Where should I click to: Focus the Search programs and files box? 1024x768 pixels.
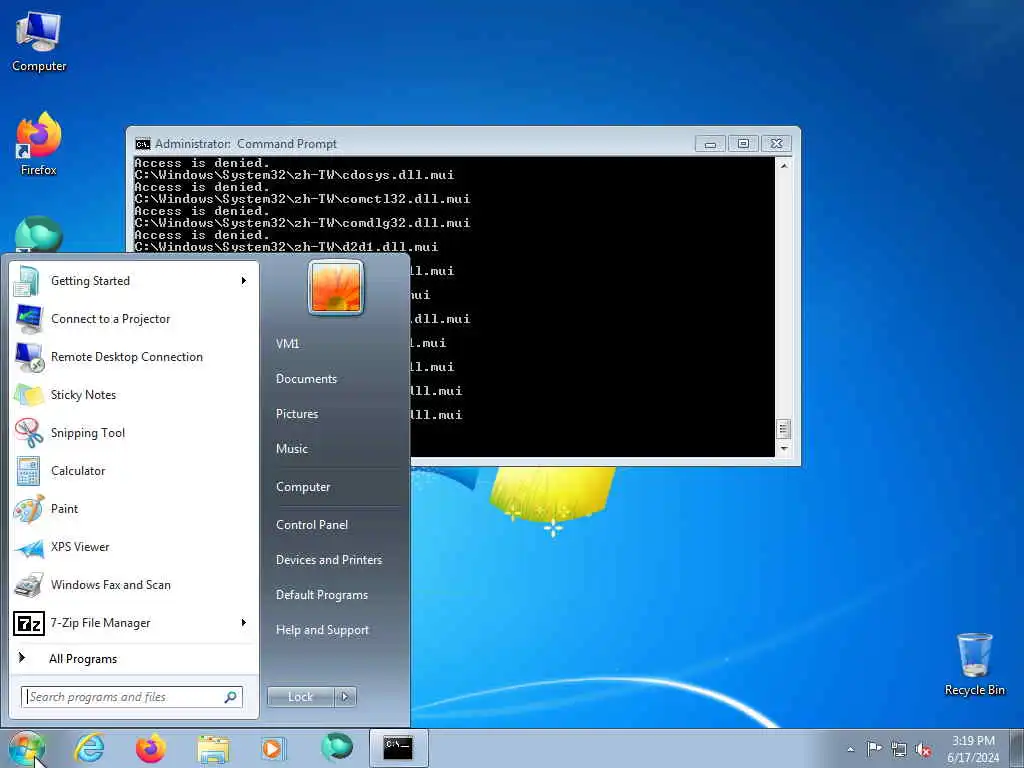click(x=131, y=697)
